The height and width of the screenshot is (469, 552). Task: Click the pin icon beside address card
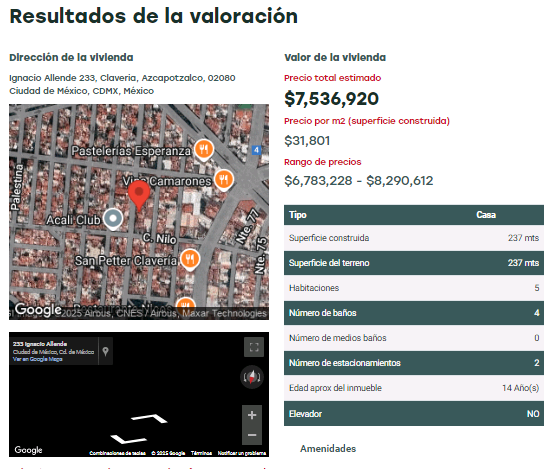[x=106, y=351]
